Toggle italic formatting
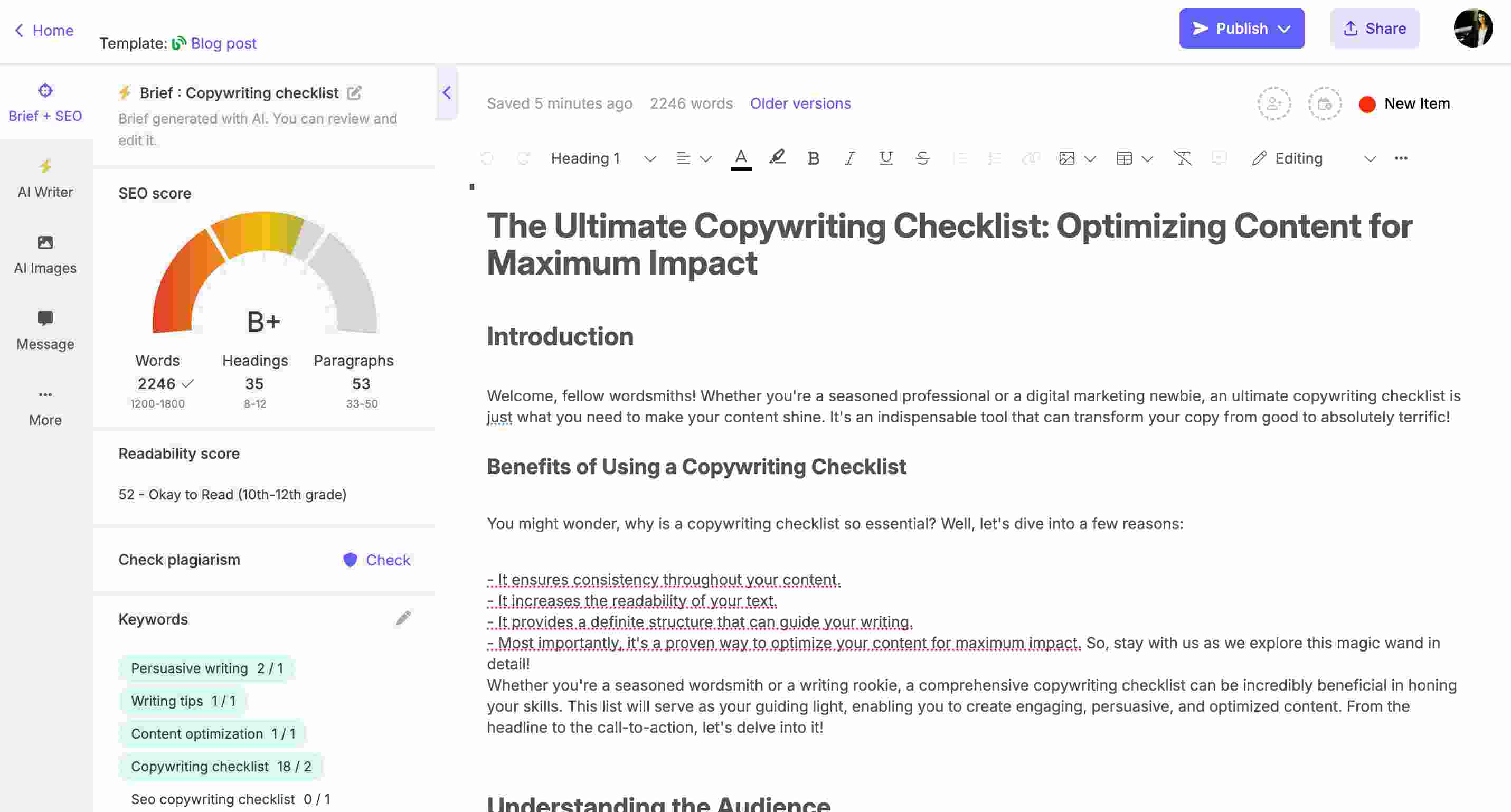The height and width of the screenshot is (812, 1511). [849, 158]
